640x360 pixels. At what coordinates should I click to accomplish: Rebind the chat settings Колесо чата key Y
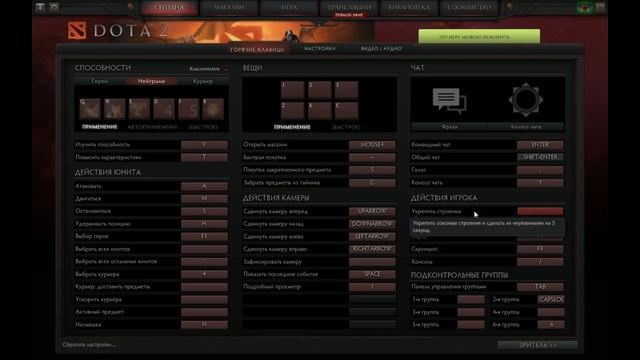(540, 183)
